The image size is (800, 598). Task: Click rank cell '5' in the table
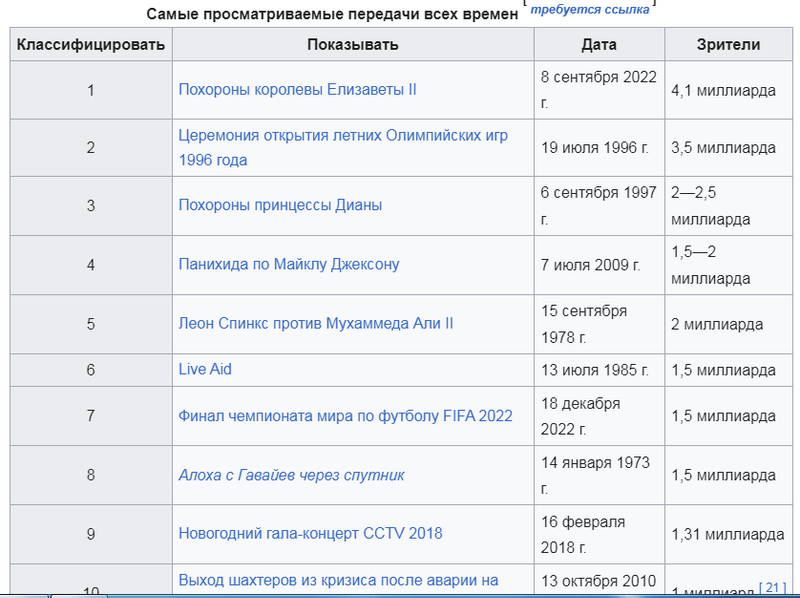[91, 324]
